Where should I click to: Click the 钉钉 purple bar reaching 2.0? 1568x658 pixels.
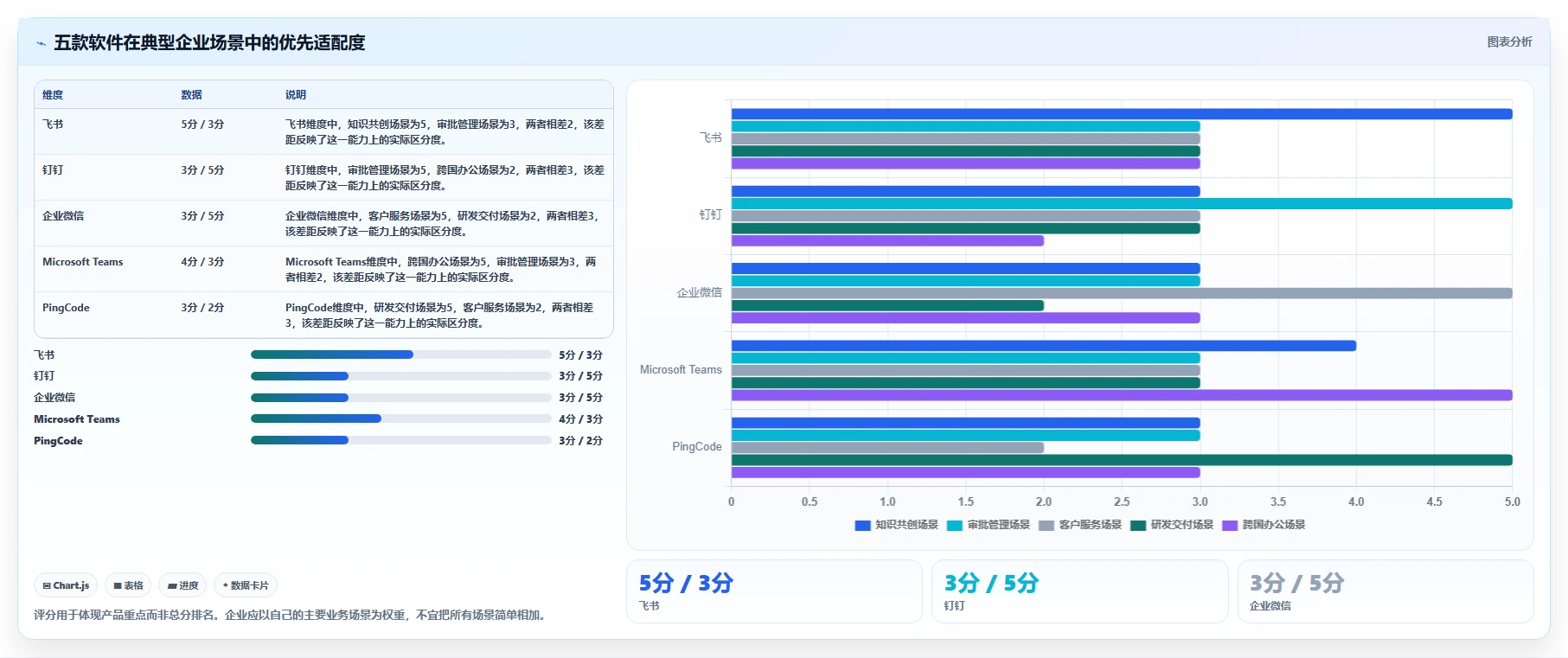pos(887,240)
